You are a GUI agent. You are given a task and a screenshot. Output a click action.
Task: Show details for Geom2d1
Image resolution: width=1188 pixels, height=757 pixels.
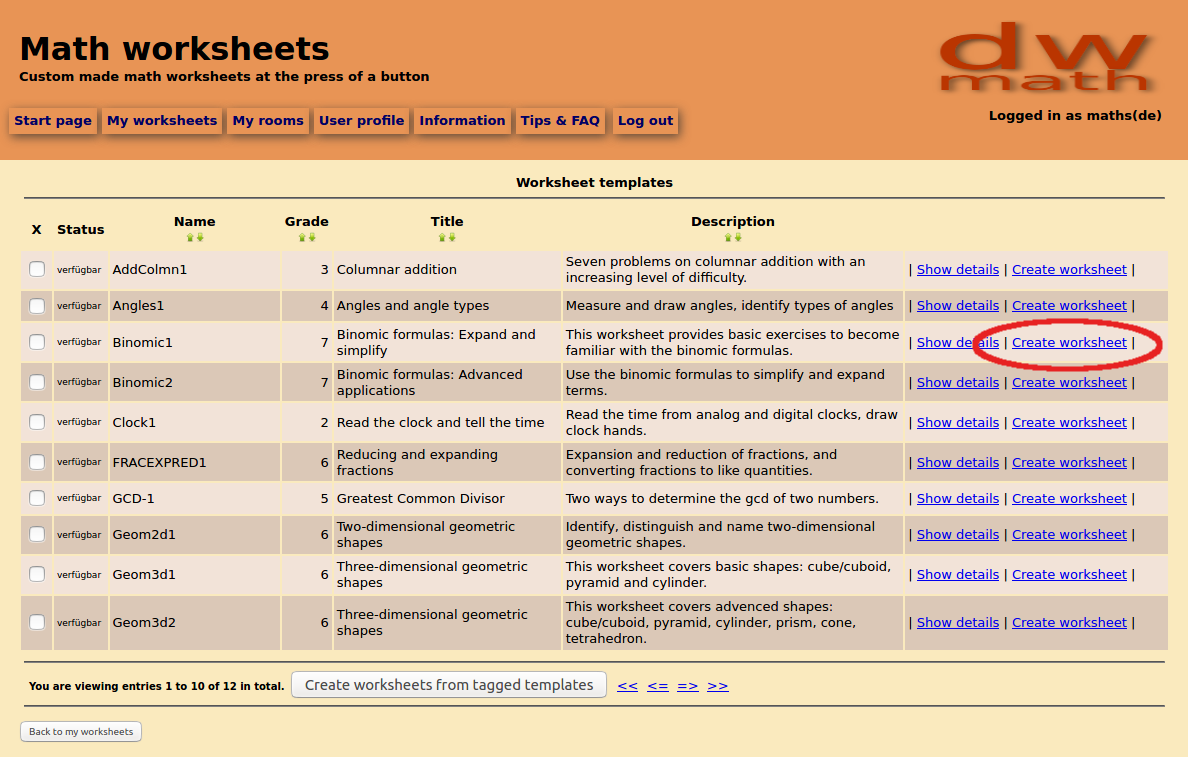(958, 534)
